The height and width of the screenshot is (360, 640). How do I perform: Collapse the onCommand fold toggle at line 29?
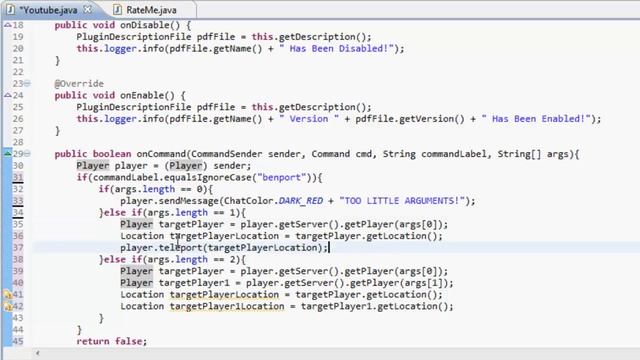[27, 153]
